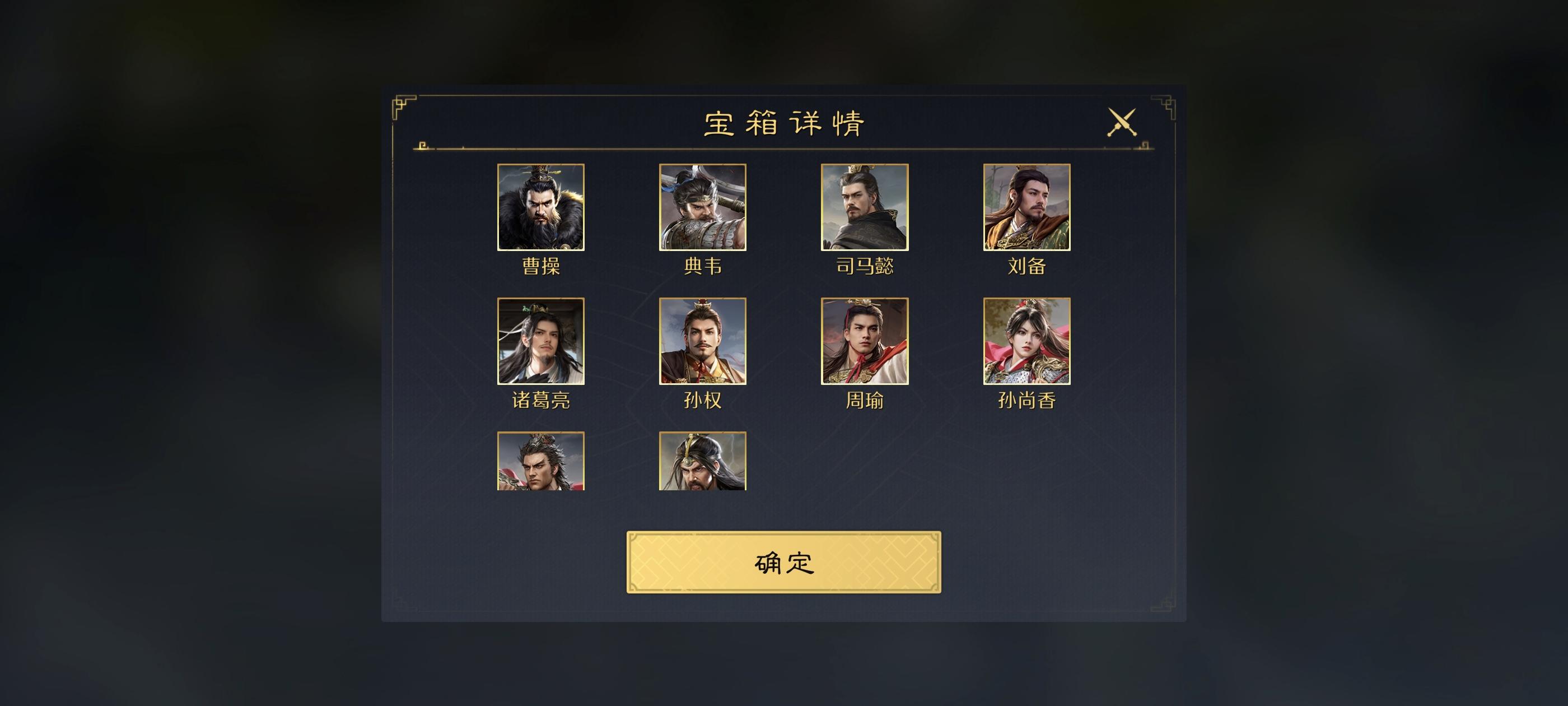Tap the 周瑜 name text
The height and width of the screenshot is (706, 1568).
click(x=864, y=400)
